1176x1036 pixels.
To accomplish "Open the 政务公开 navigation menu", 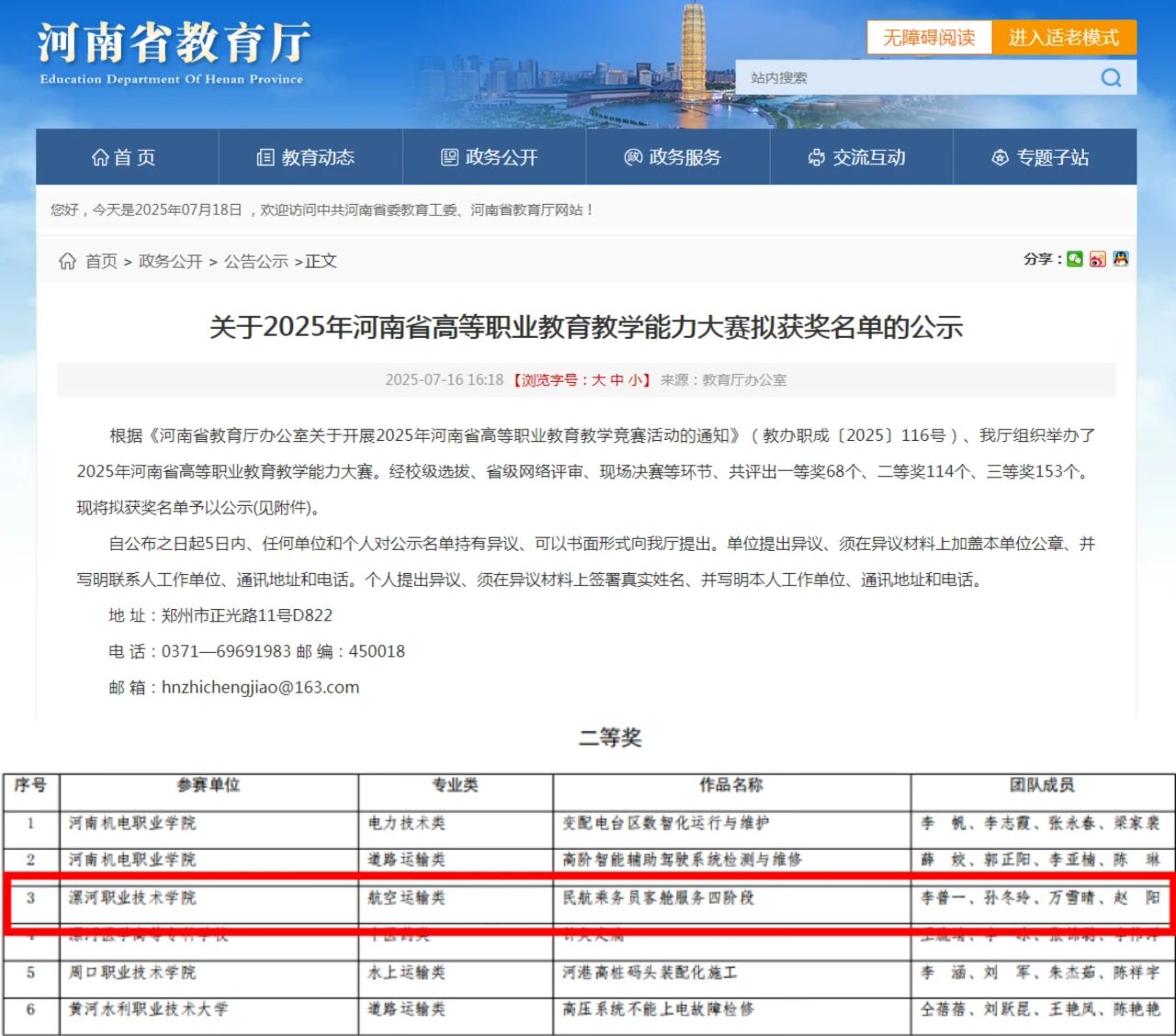I will click(490, 157).
